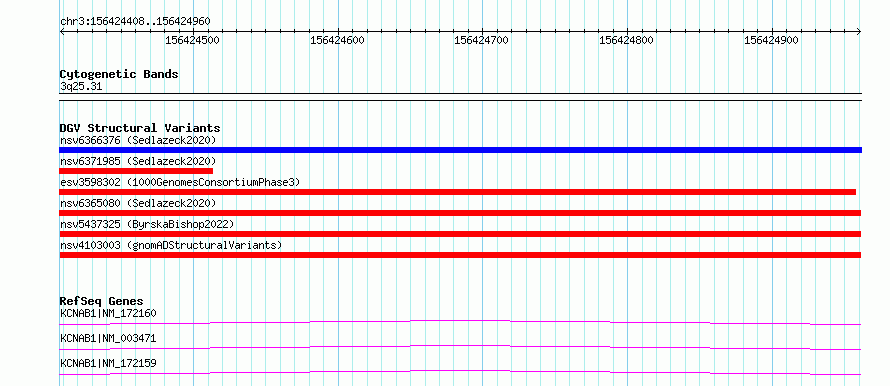Click ruler position 156424500
Viewport: 890px width, 386px height.
(x=193, y=40)
